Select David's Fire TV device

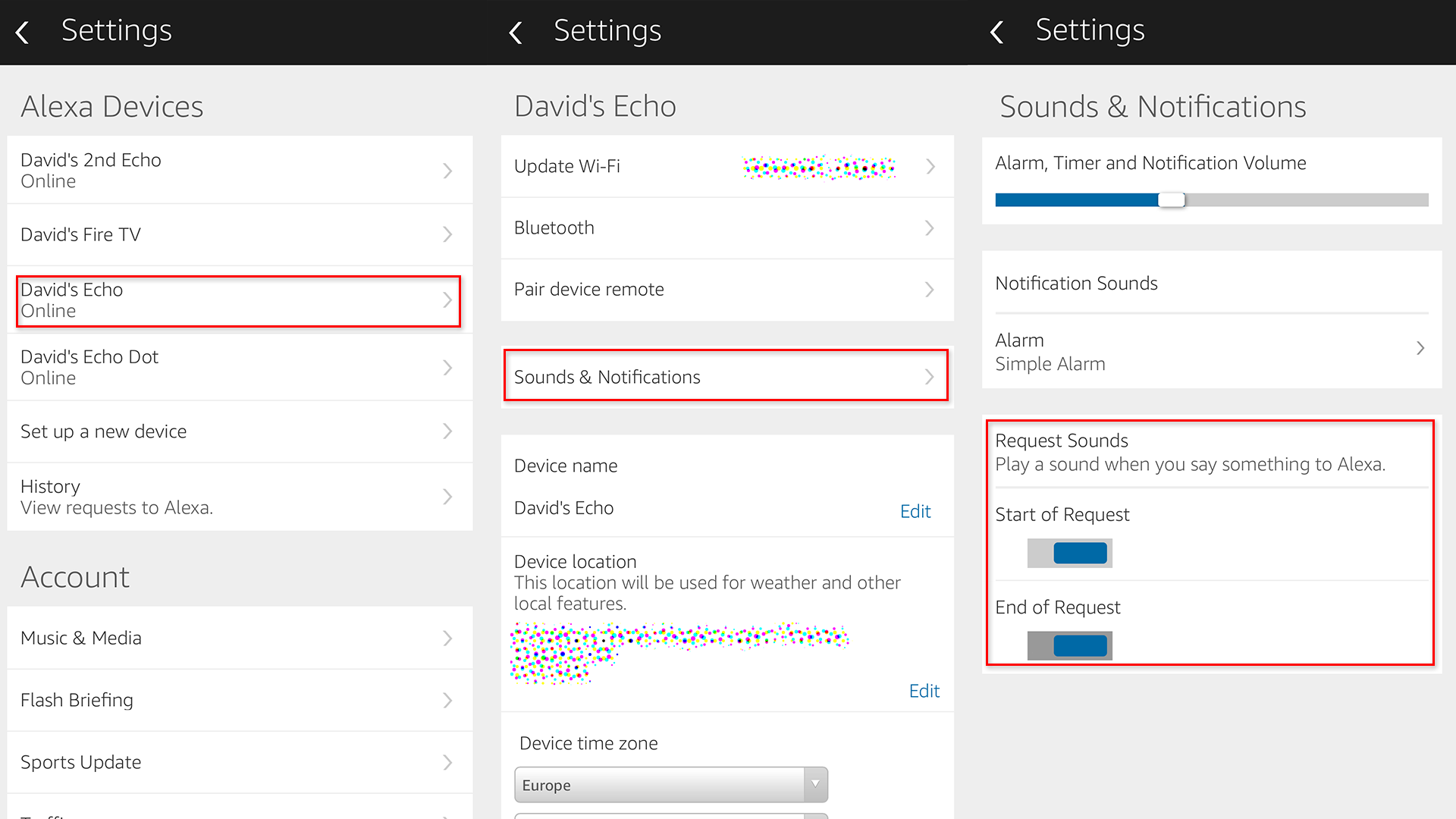coord(240,234)
